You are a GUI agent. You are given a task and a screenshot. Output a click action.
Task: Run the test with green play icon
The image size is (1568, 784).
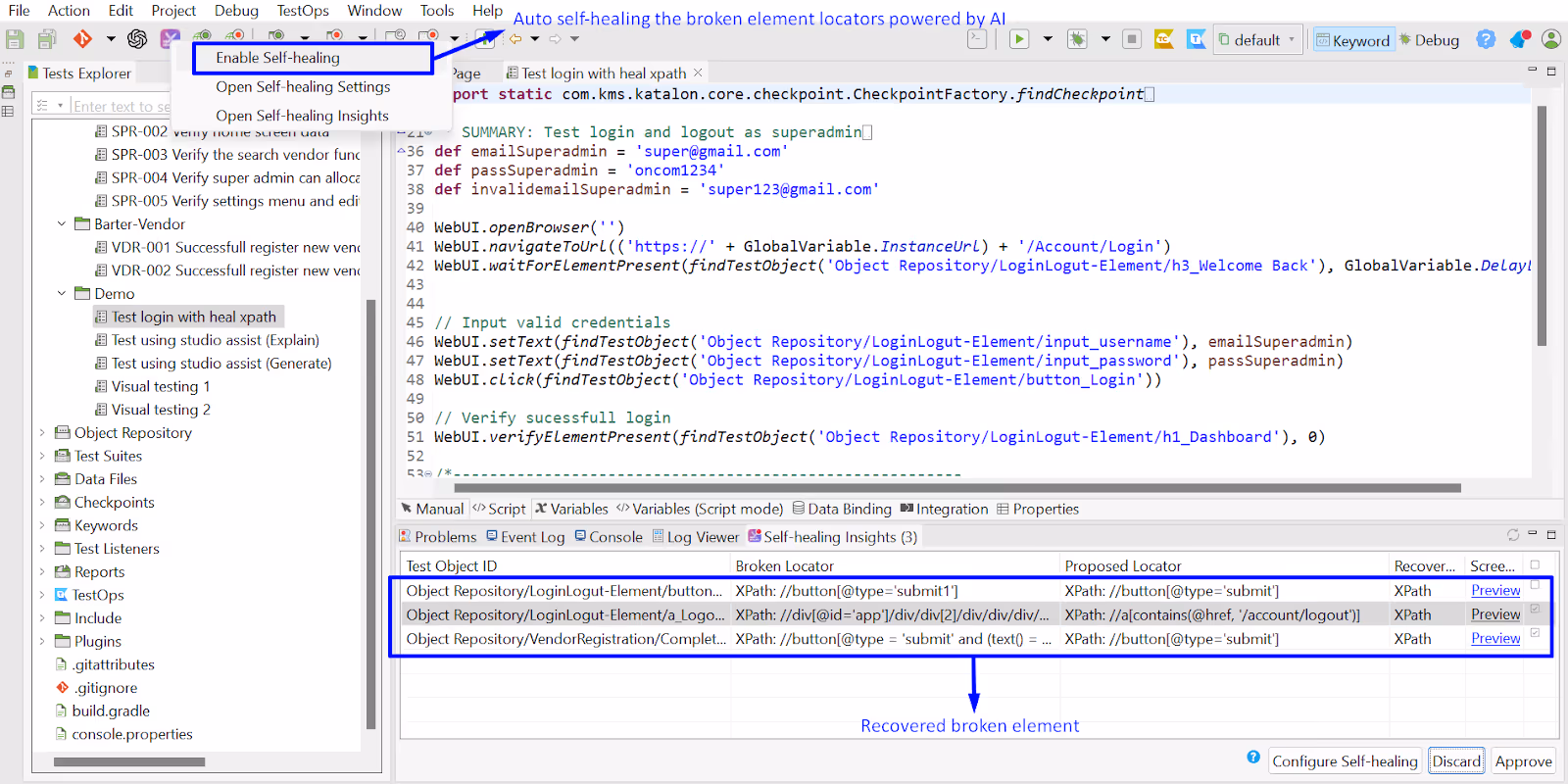pos(1019,39)
